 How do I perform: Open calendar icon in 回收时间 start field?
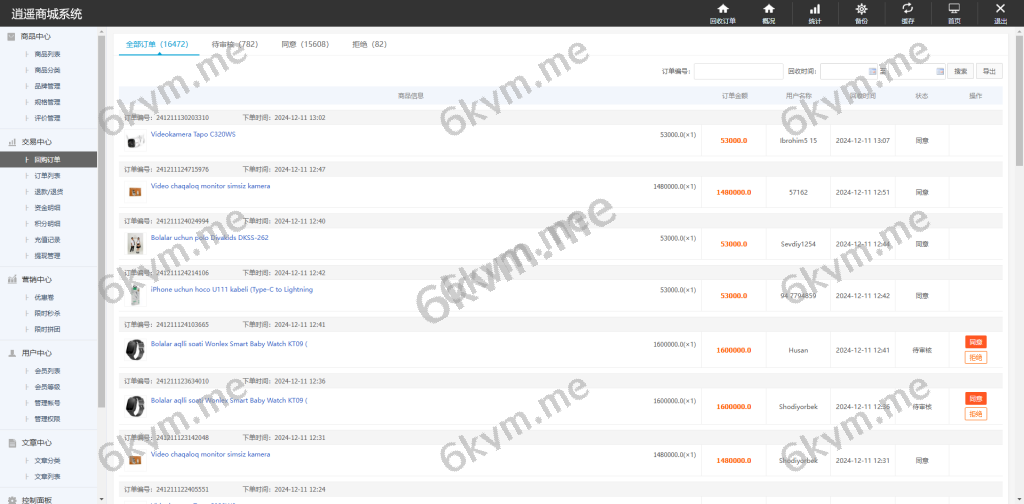(873, 71)
